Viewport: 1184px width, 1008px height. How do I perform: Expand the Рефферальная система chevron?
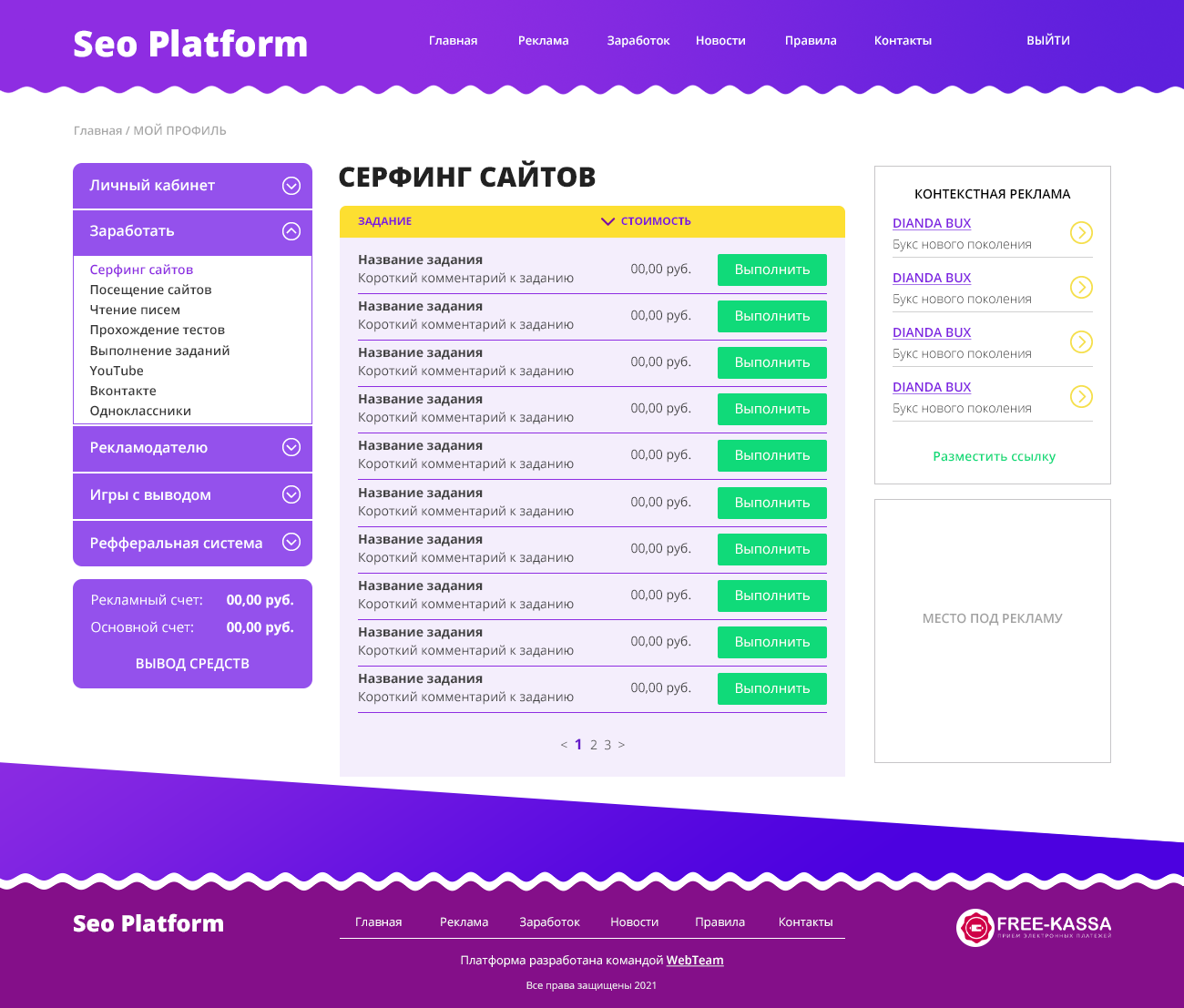(x=291, y=542)
